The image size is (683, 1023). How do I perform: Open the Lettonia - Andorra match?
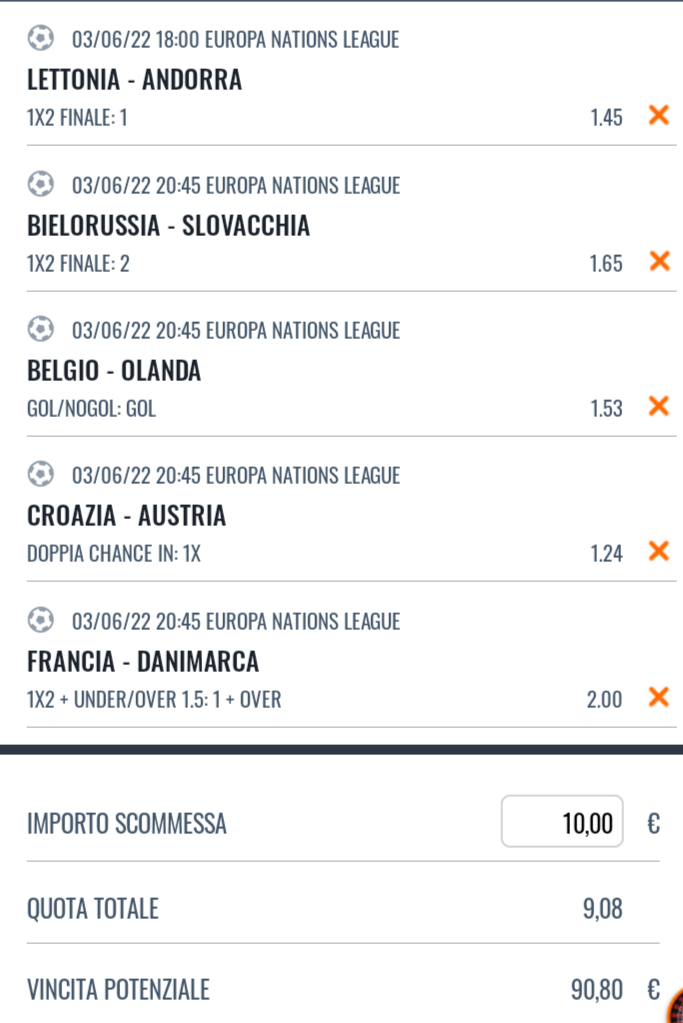coord(134,79)
